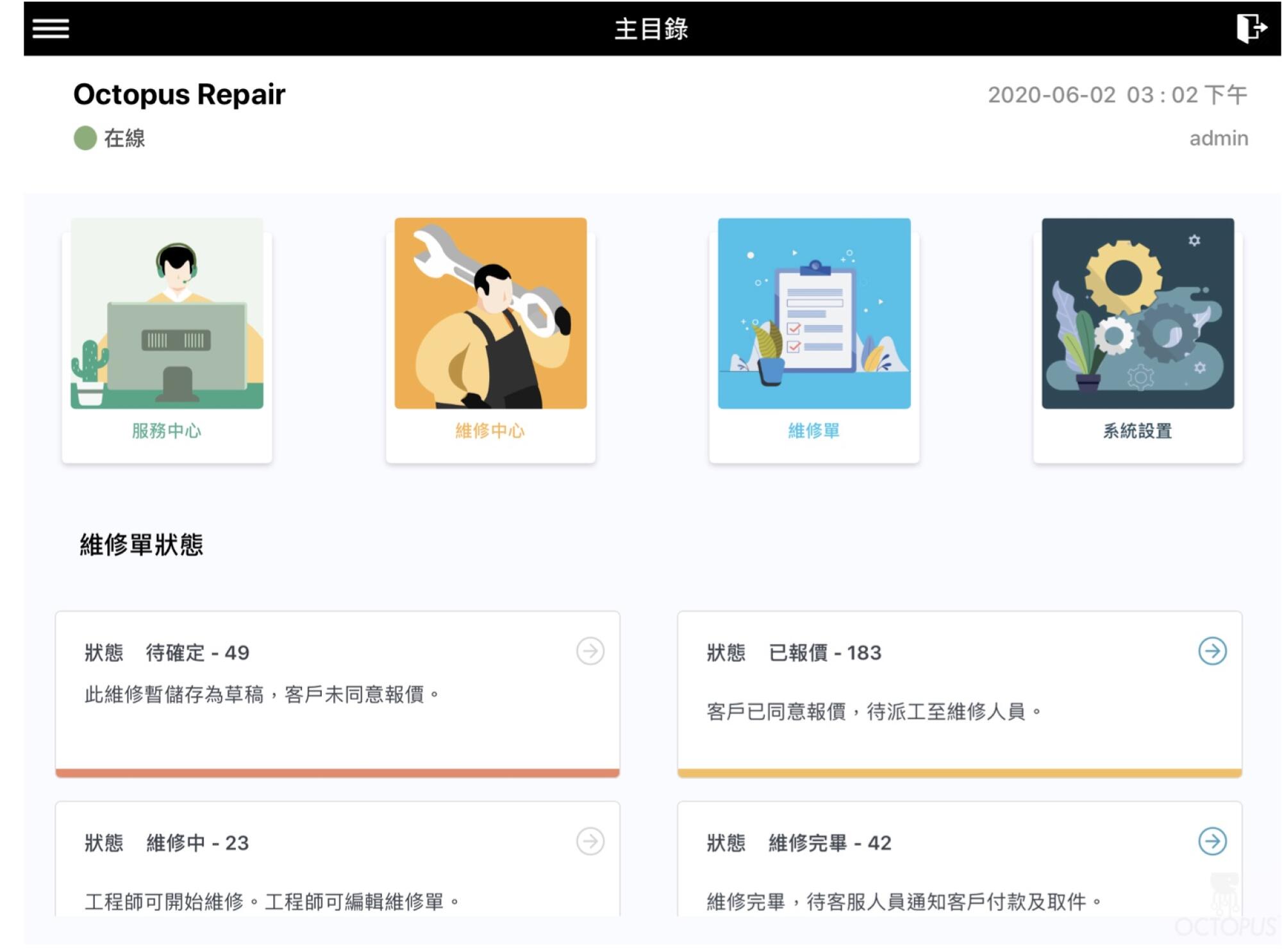The height and width of the screenshot is (952, 1282).
Task: Open the 服務中心 customer service card image
Action: tap(167, 313)
